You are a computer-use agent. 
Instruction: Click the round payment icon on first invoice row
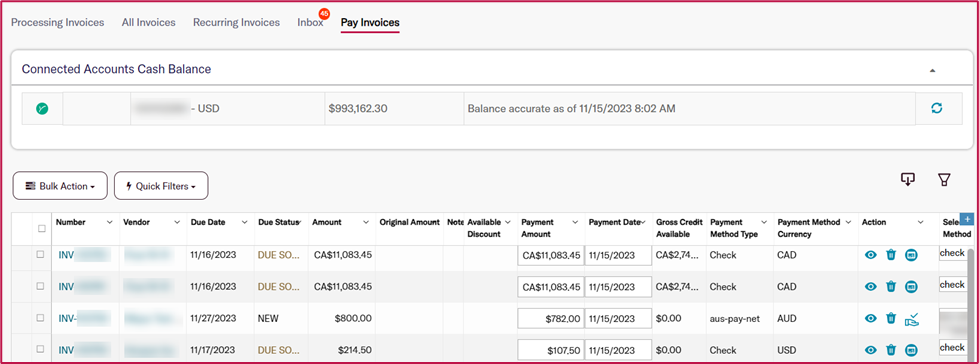click(911, 255)
